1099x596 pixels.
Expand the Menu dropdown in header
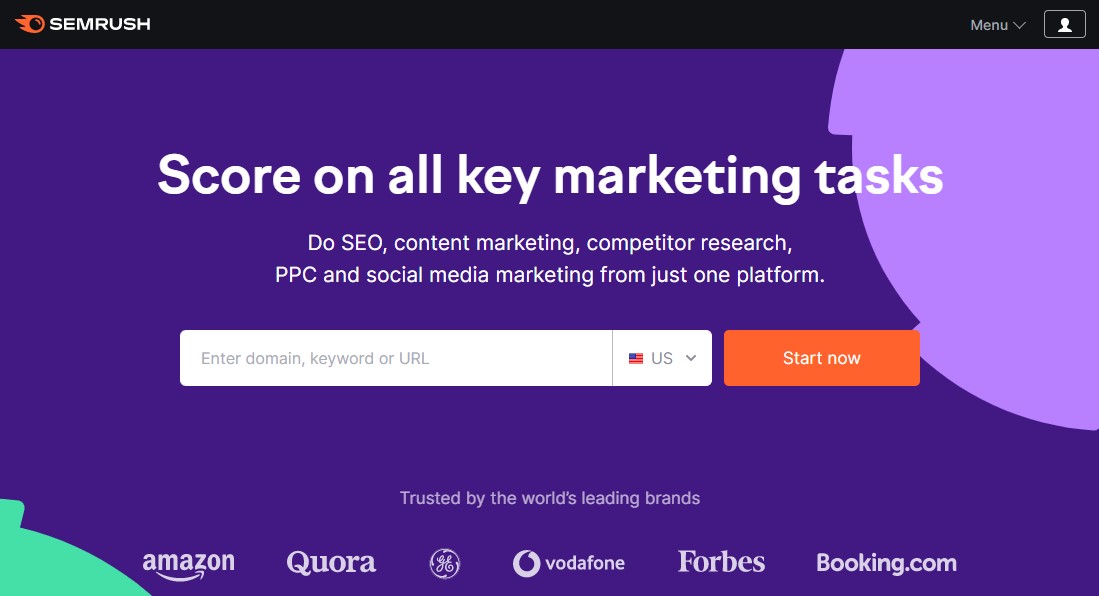997,25
